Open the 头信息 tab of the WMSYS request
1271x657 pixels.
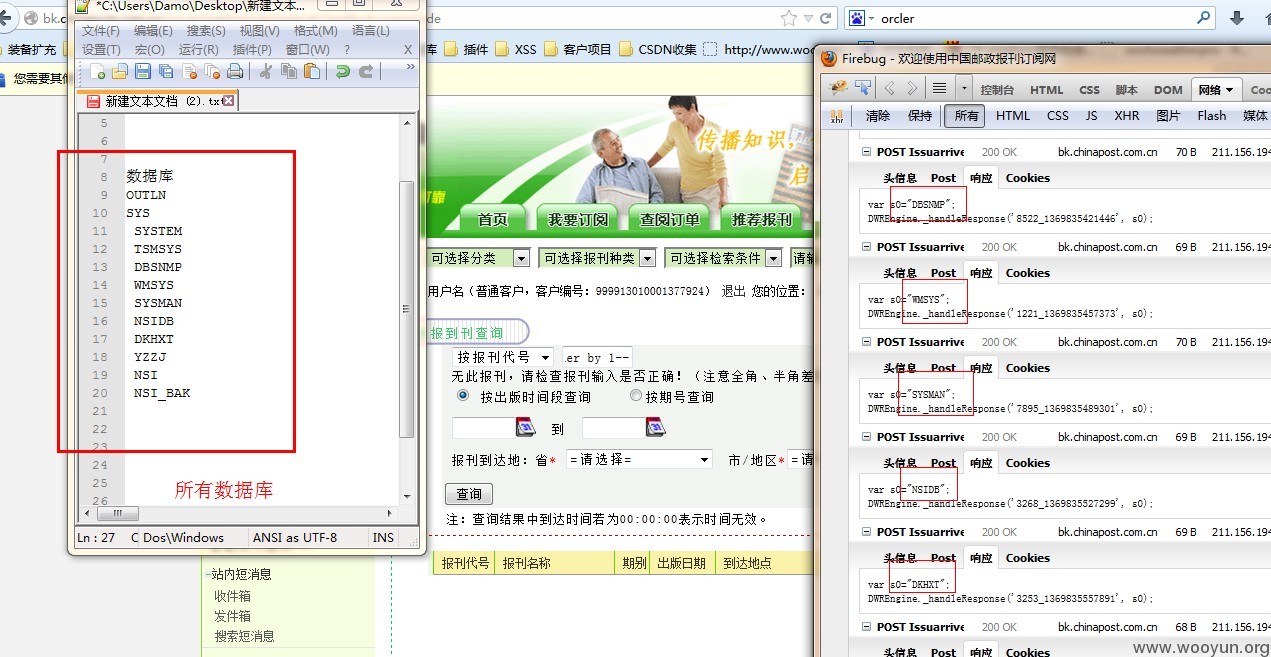tap(900, 273)
